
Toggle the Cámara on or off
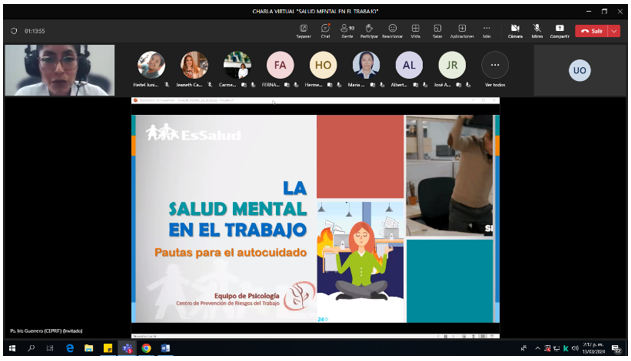pos(515,31)
